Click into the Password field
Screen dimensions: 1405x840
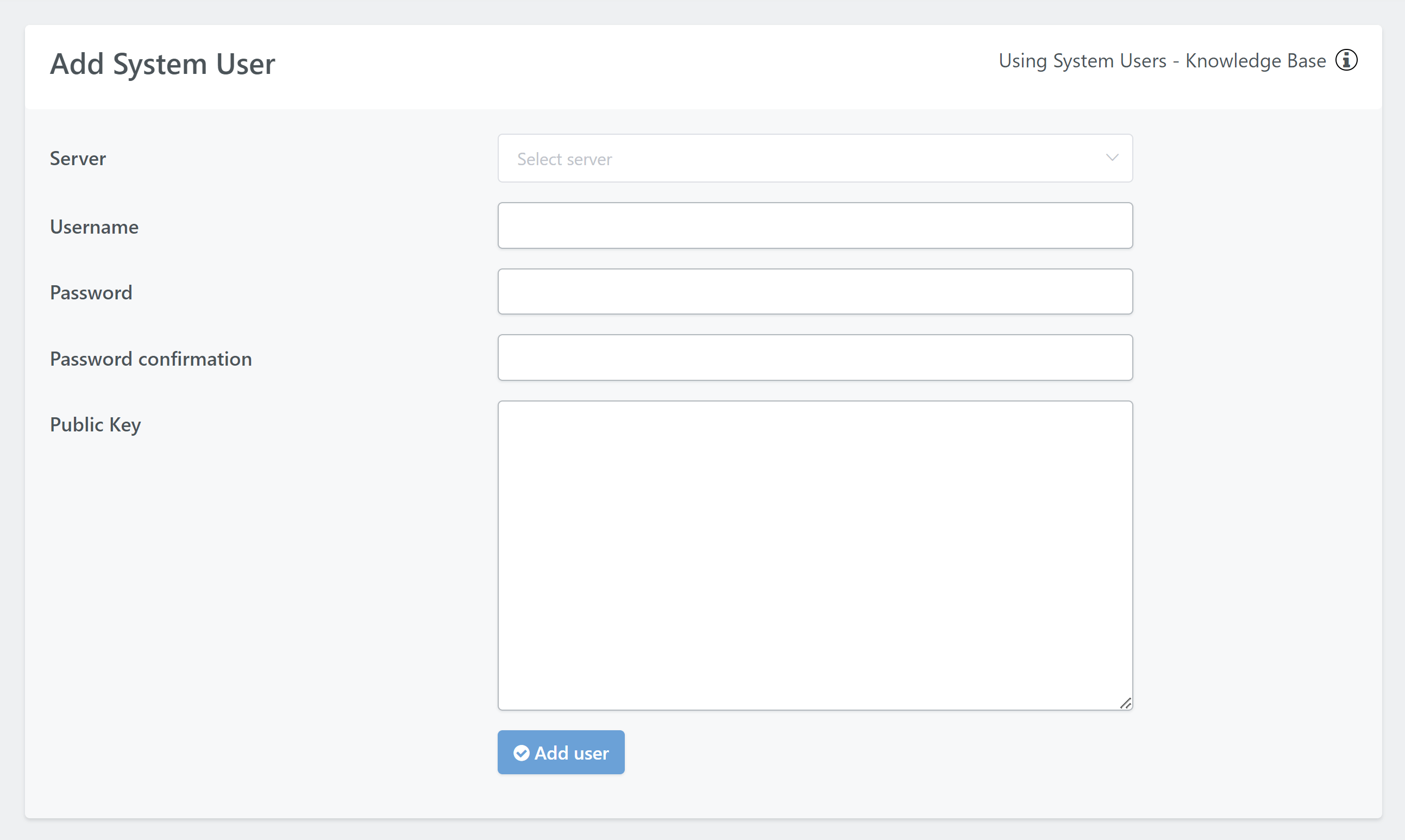tap(814, 292)
